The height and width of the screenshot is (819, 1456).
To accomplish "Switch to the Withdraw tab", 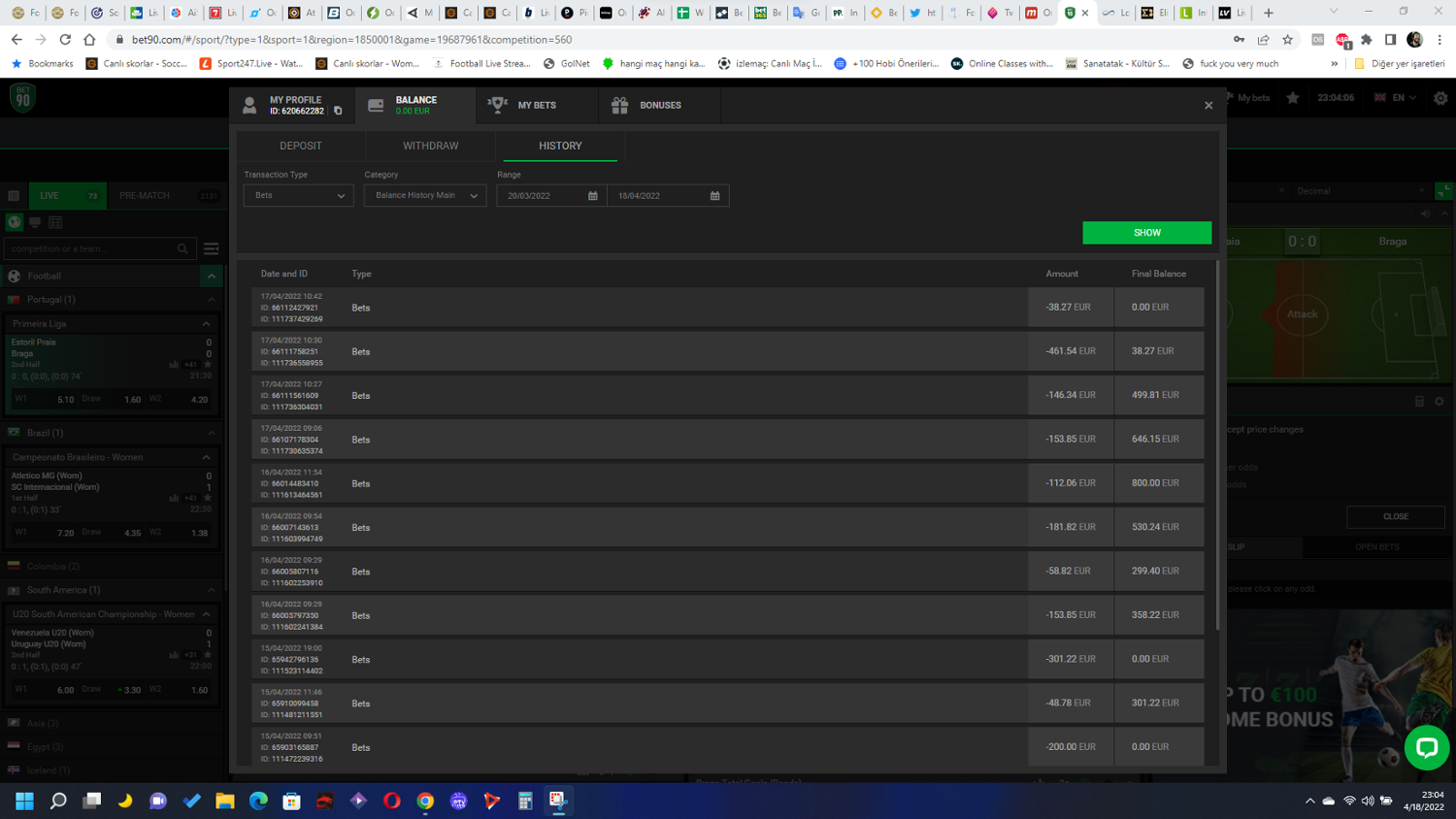I will click(x=431, y=146).
